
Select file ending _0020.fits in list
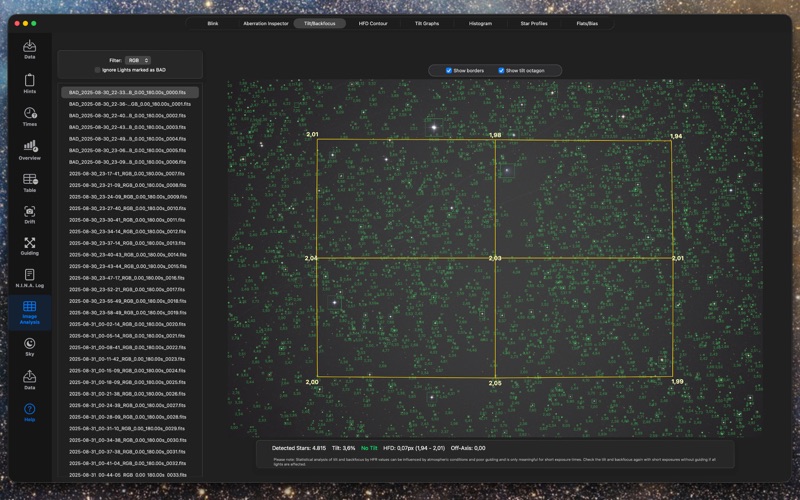tap(130, 324)
